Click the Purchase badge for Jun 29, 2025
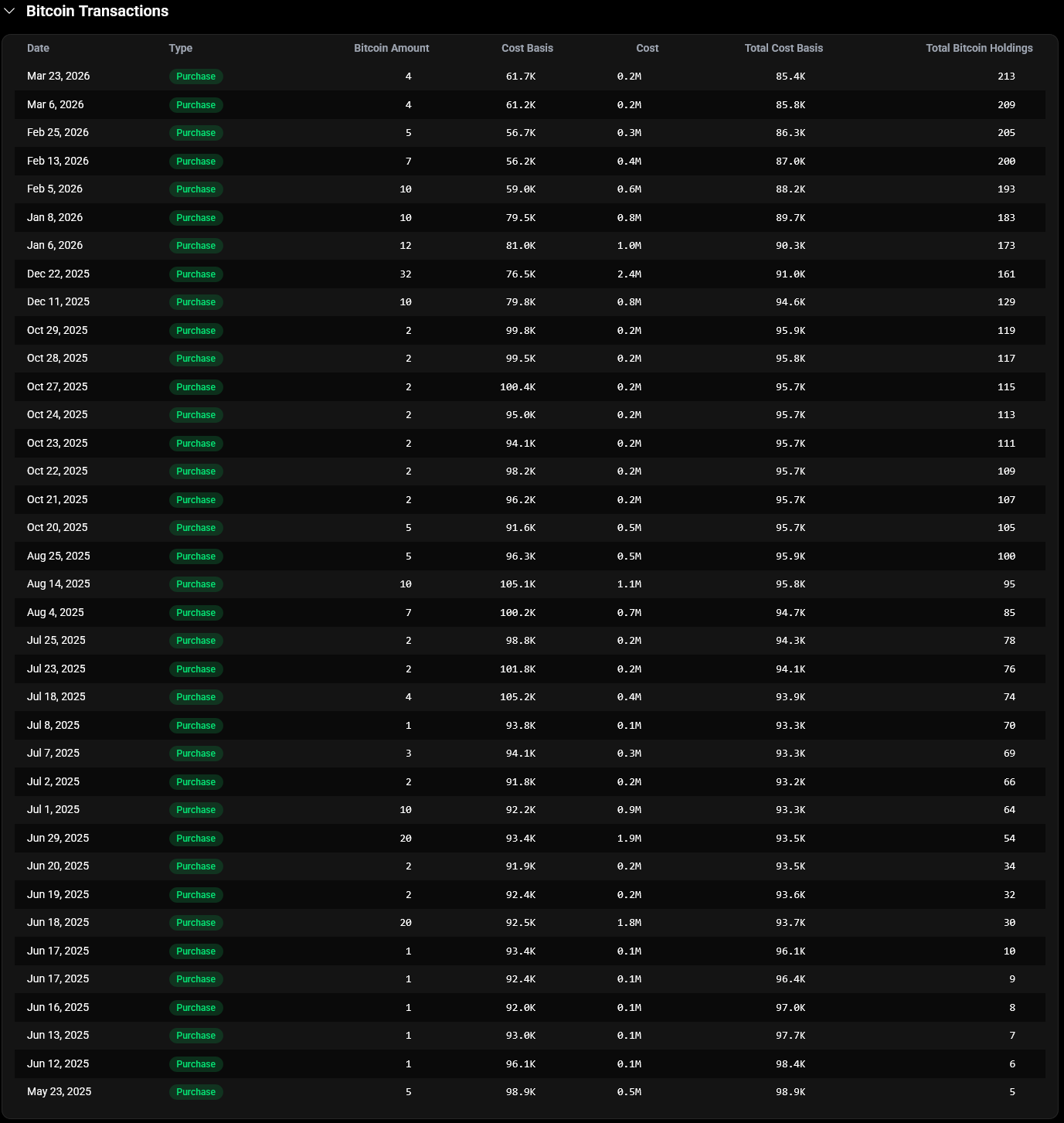 pos(196,839)
